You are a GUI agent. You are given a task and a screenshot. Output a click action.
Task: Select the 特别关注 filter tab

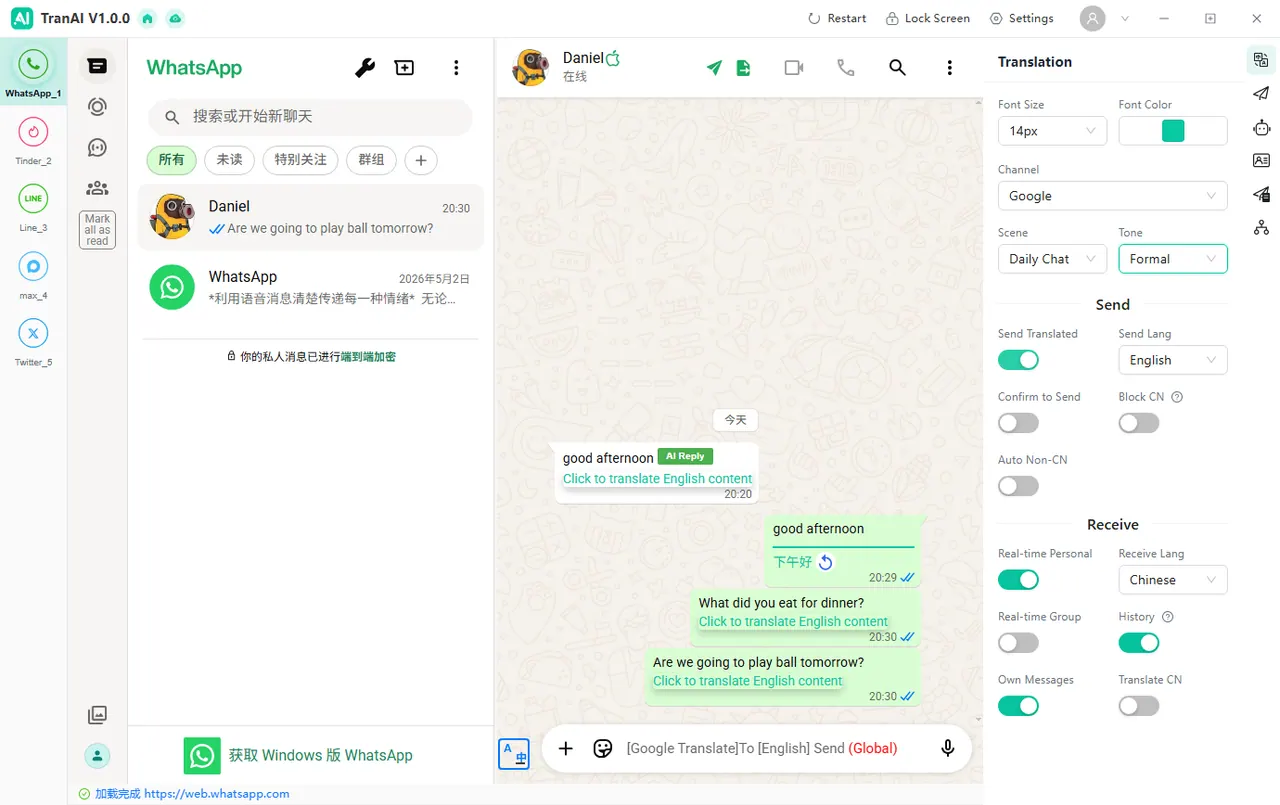(300, 160)
